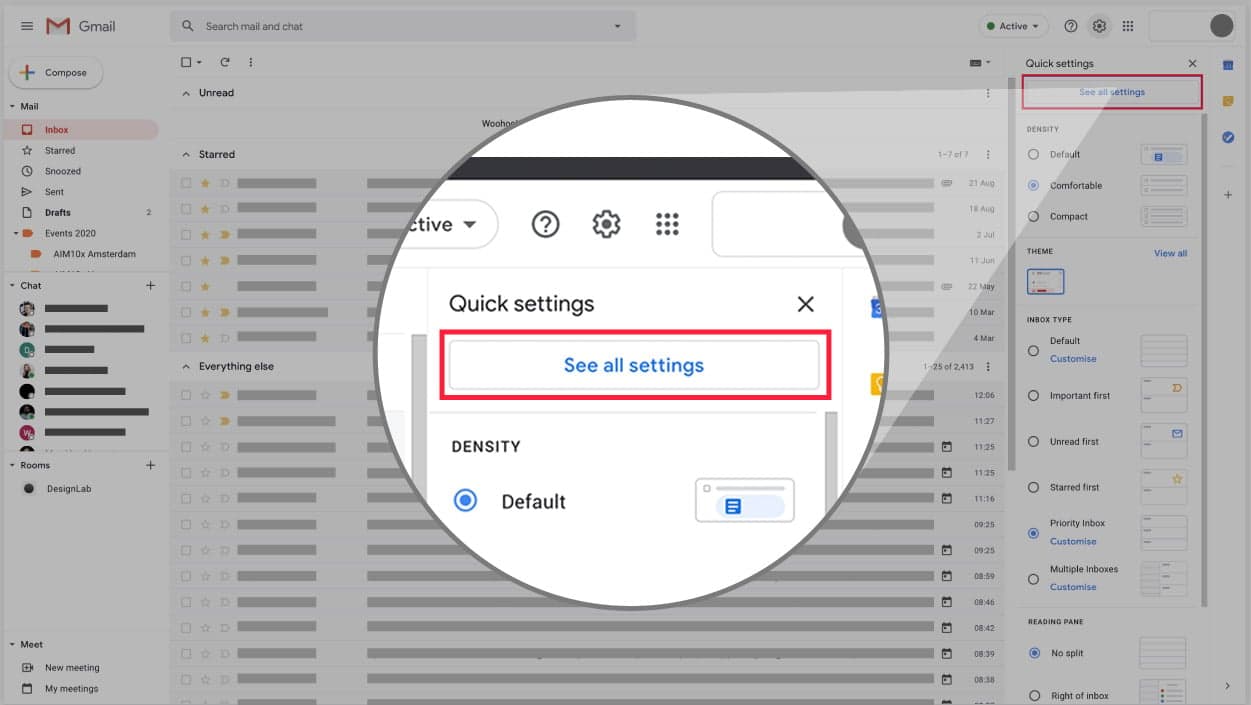This screenshot has height=705, width=1251.
Task: Open the Settings gear icon
Action: (x=1099, y=26)
